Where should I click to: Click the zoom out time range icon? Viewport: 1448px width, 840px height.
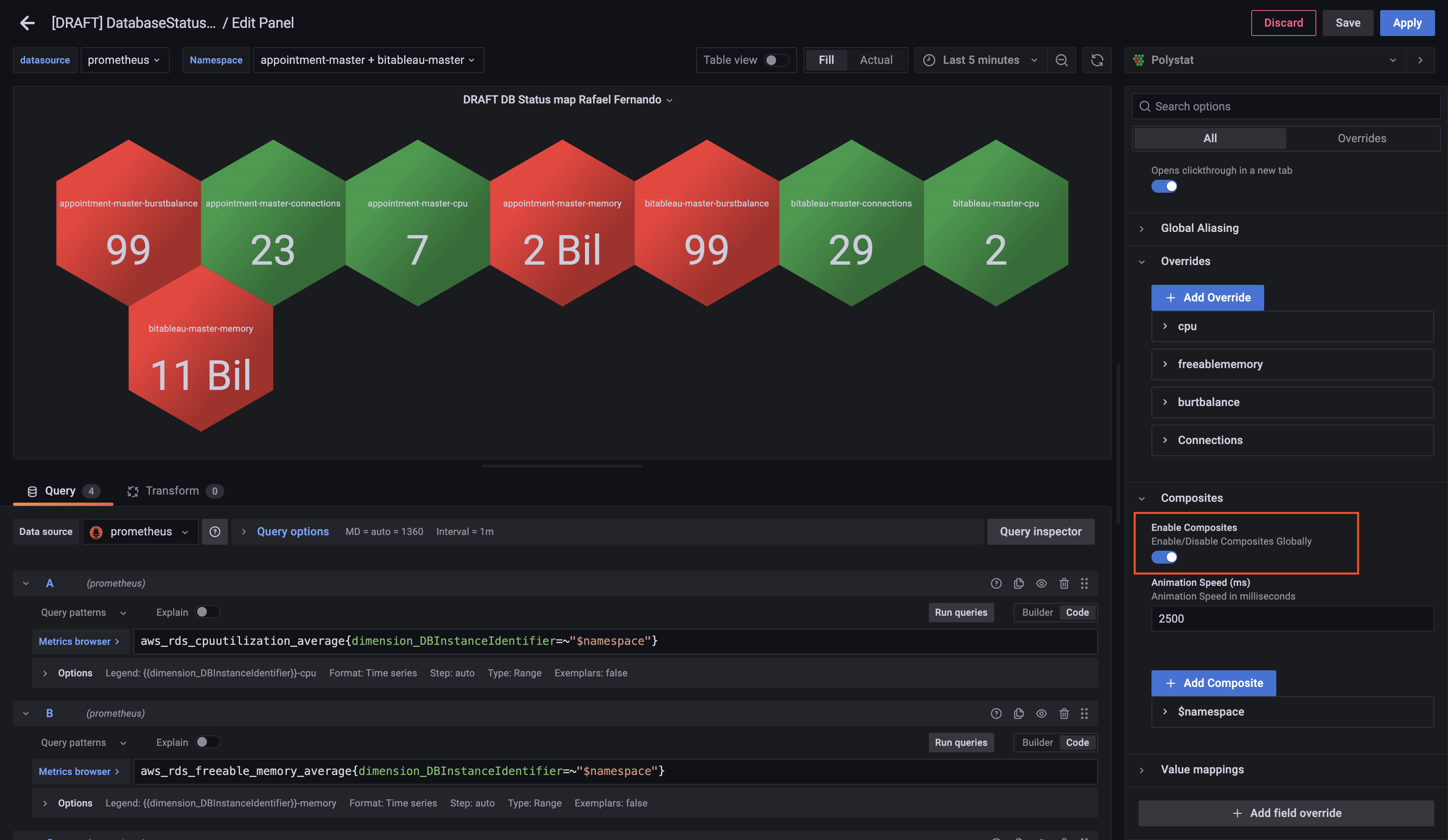point(1061,60)
